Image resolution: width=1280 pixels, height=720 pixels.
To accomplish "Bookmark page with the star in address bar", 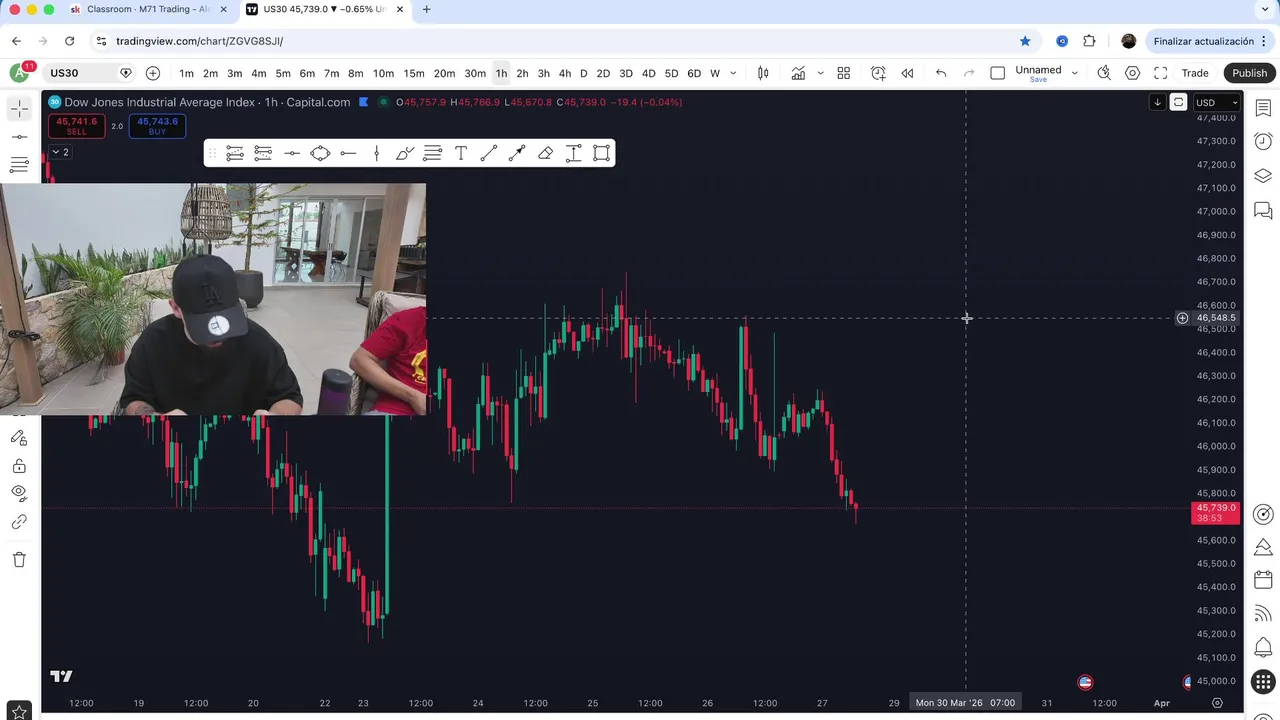I will tap(1025, 41).
